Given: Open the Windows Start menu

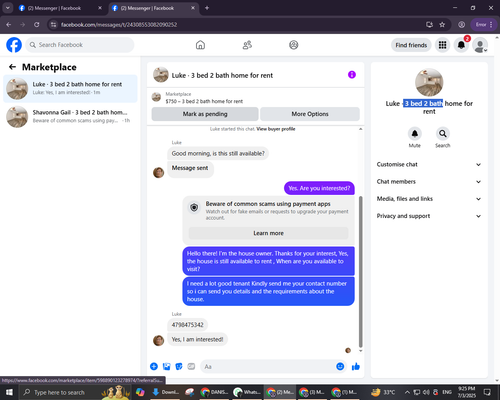Looking at the screenshot, I should coord(9,392).
